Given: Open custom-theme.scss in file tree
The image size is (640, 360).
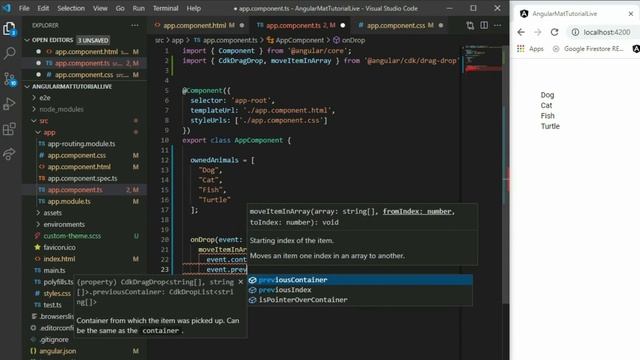Looking at the screenshot, I should [72, 236].
